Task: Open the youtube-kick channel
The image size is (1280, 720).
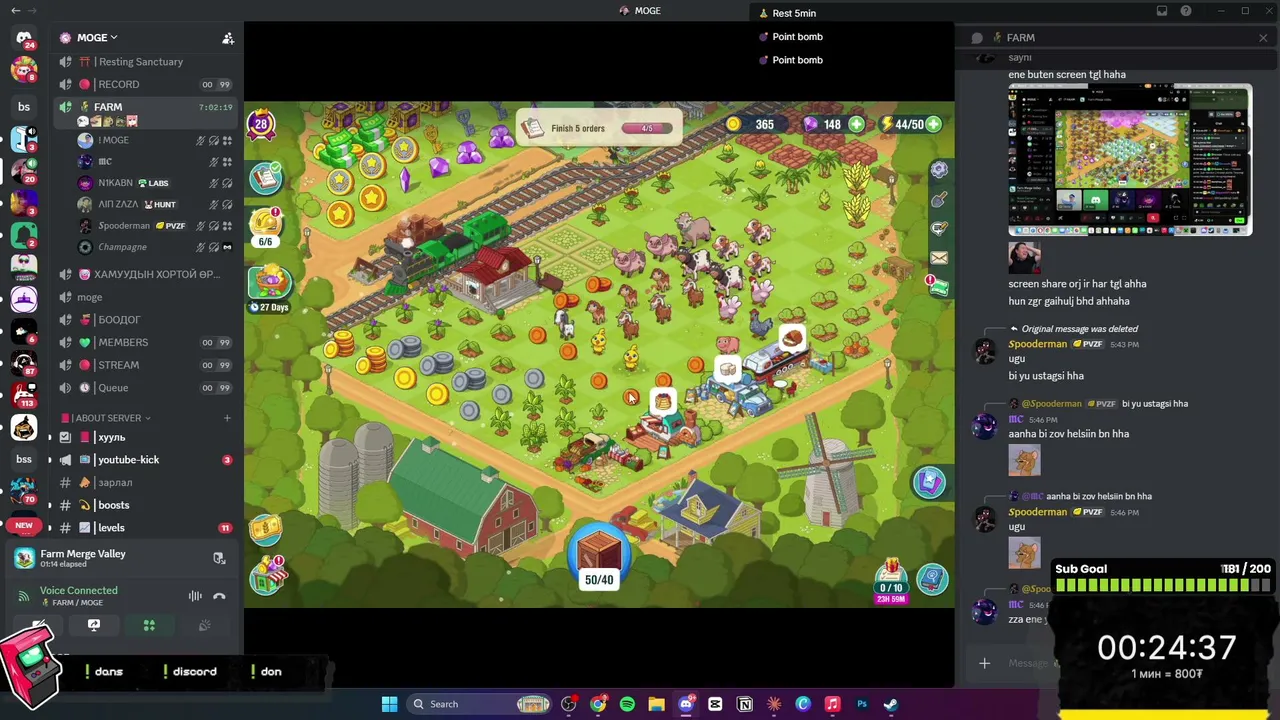Action: [x=146, y=460]
